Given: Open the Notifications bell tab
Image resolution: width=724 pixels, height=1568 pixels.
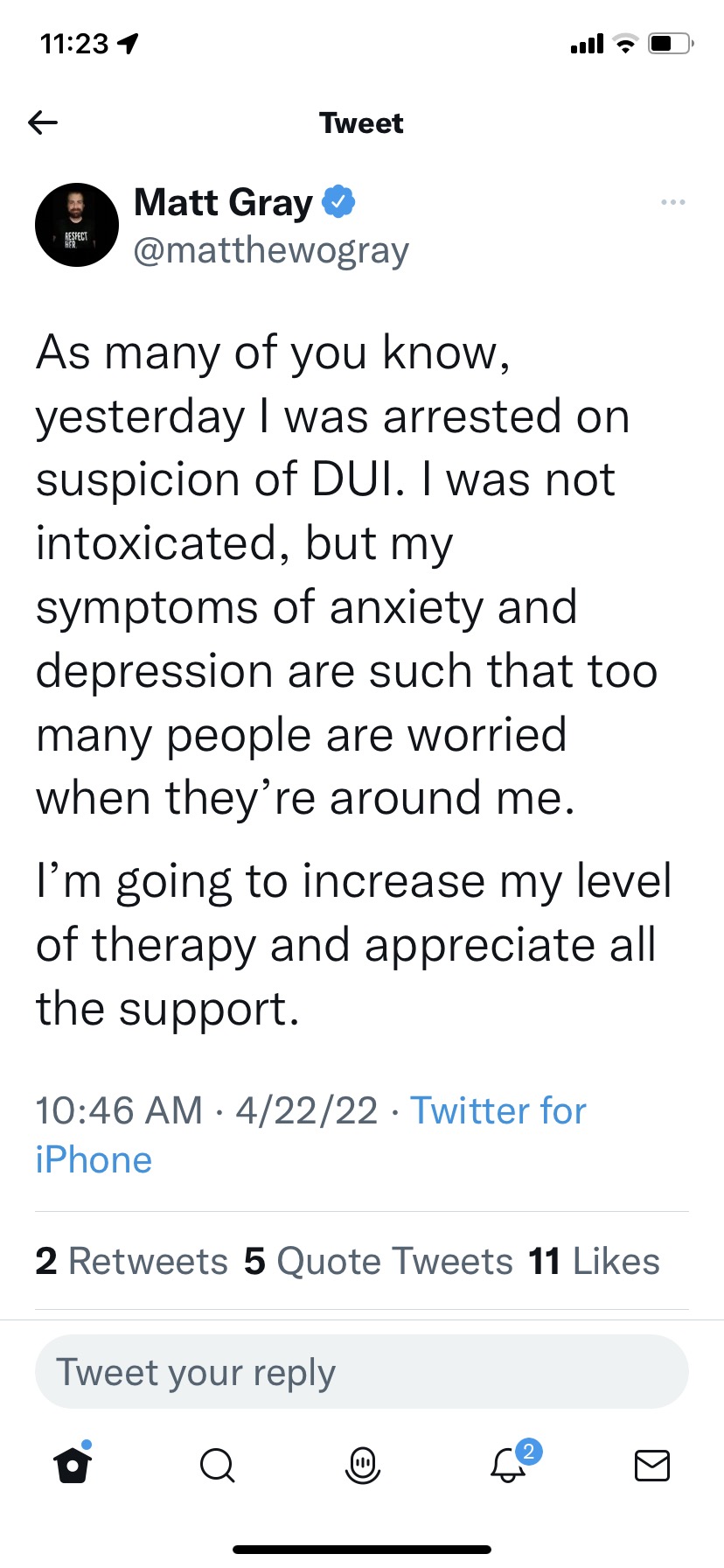Looking at the screenshot, I should [507, 1466].
